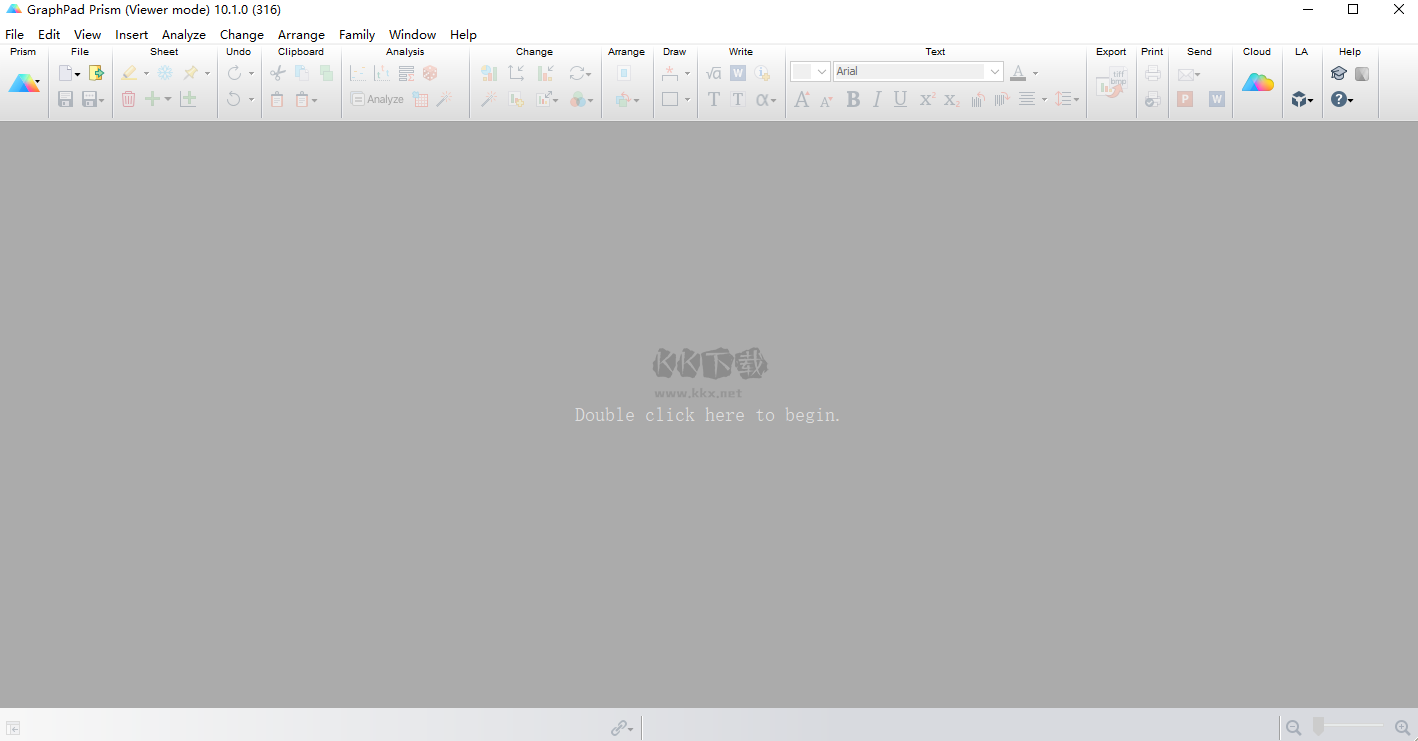Viewport: 1418px width, 741px height.
Task: Click the Save file icon
Action: tap(65, 99)
